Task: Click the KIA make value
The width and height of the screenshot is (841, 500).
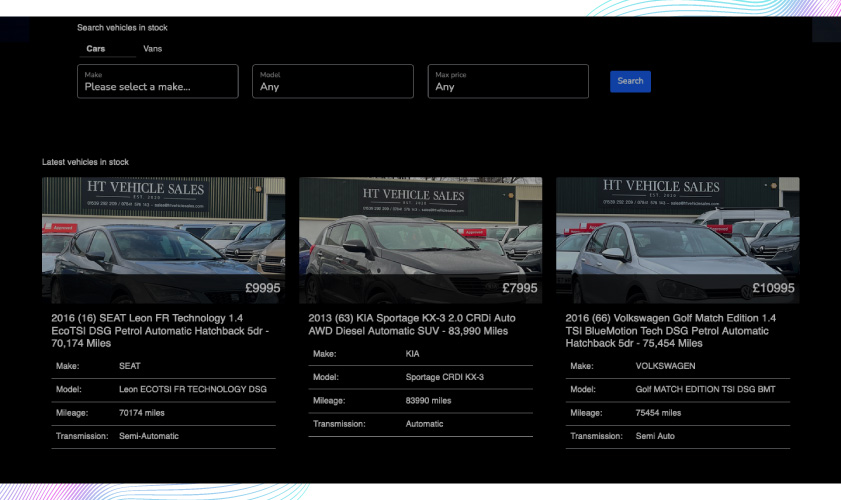Action: coord(412,354)
